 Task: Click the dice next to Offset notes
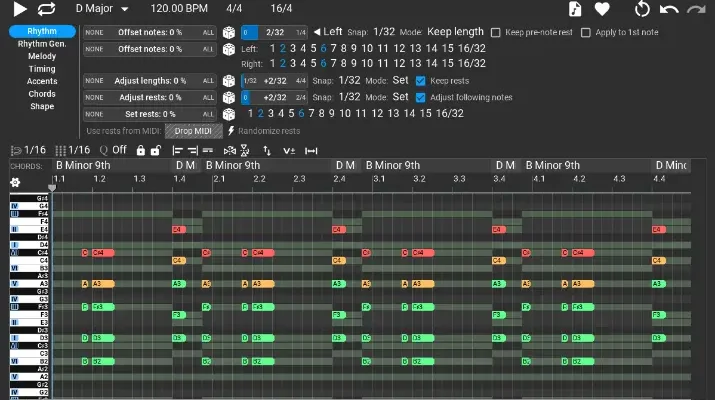click(229, 32)
